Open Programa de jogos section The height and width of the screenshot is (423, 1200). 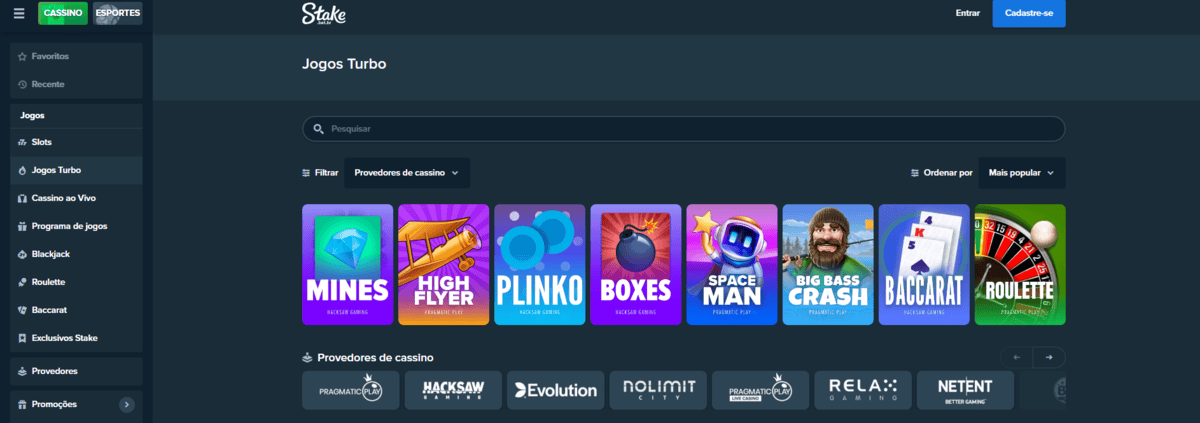(x=77, y=226)
